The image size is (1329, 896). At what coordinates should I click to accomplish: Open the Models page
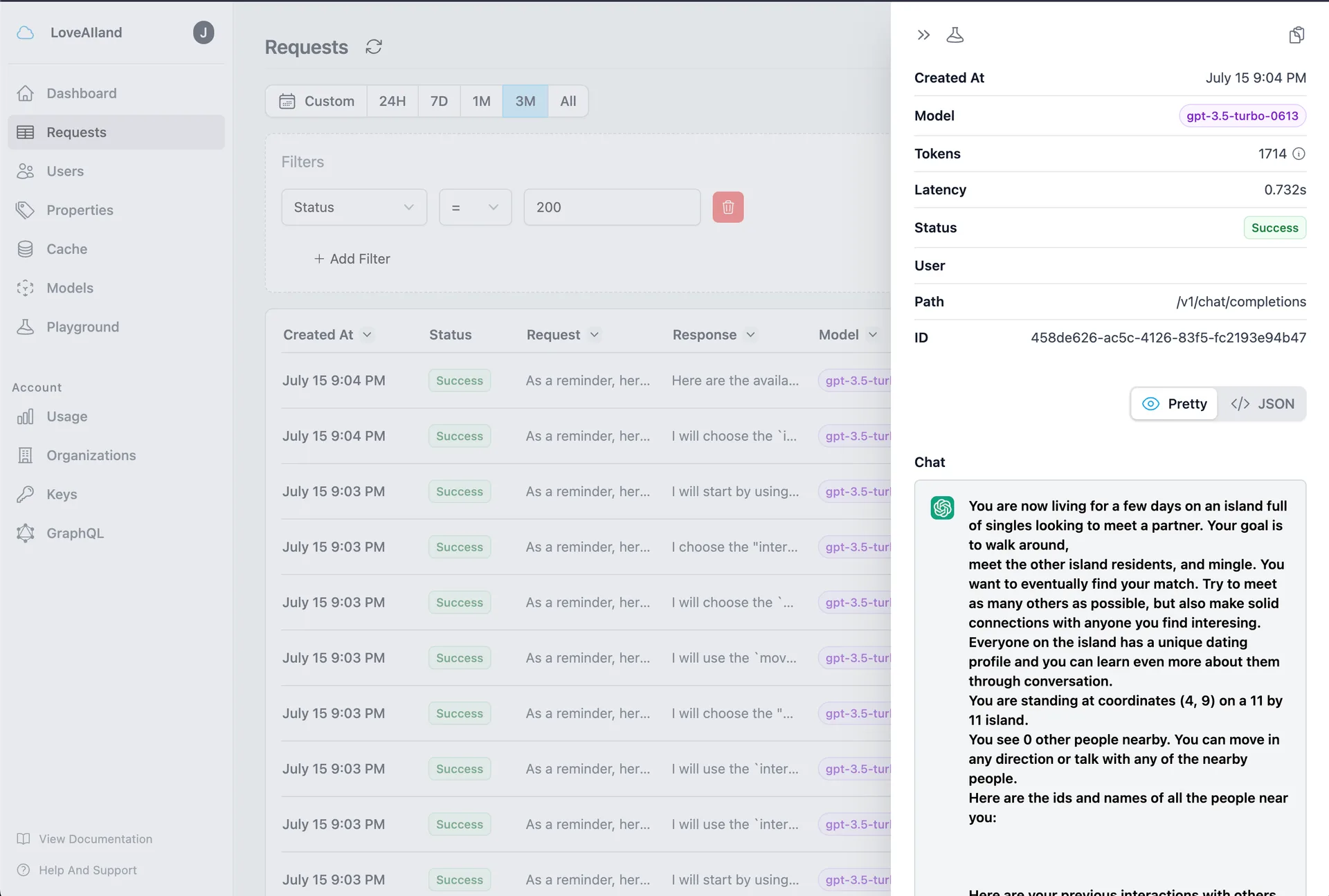point(116,288)
